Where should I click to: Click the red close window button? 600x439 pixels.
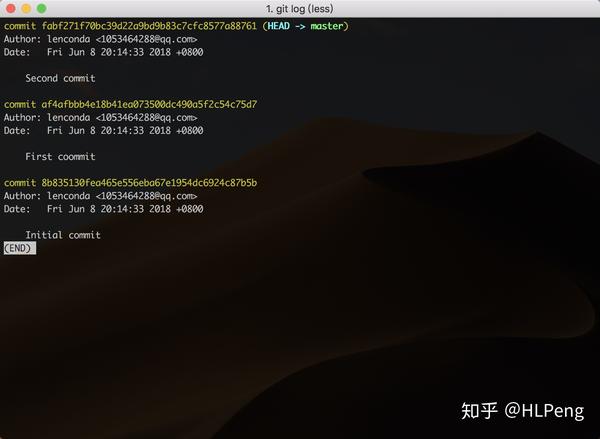tap(11, 8)
